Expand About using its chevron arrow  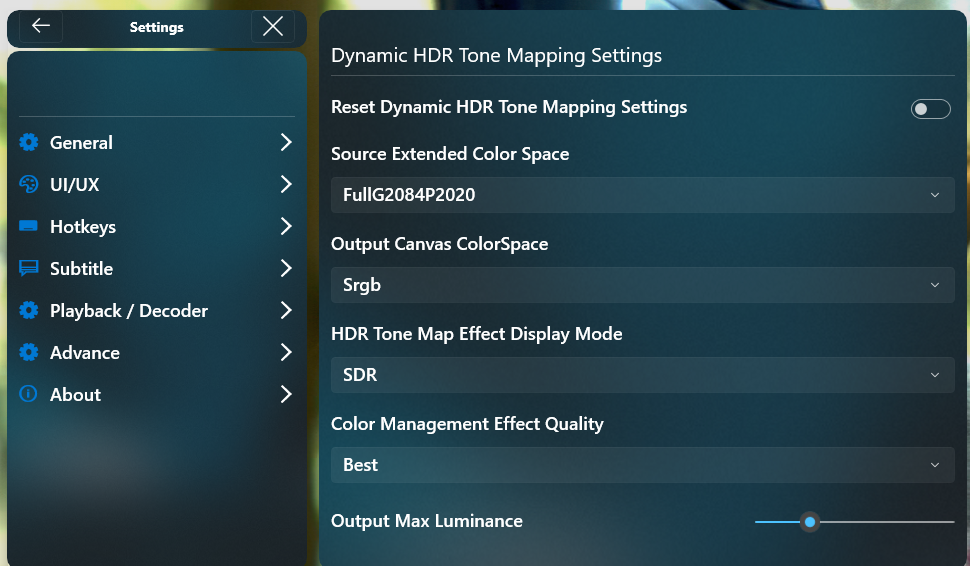coord(286,395)
